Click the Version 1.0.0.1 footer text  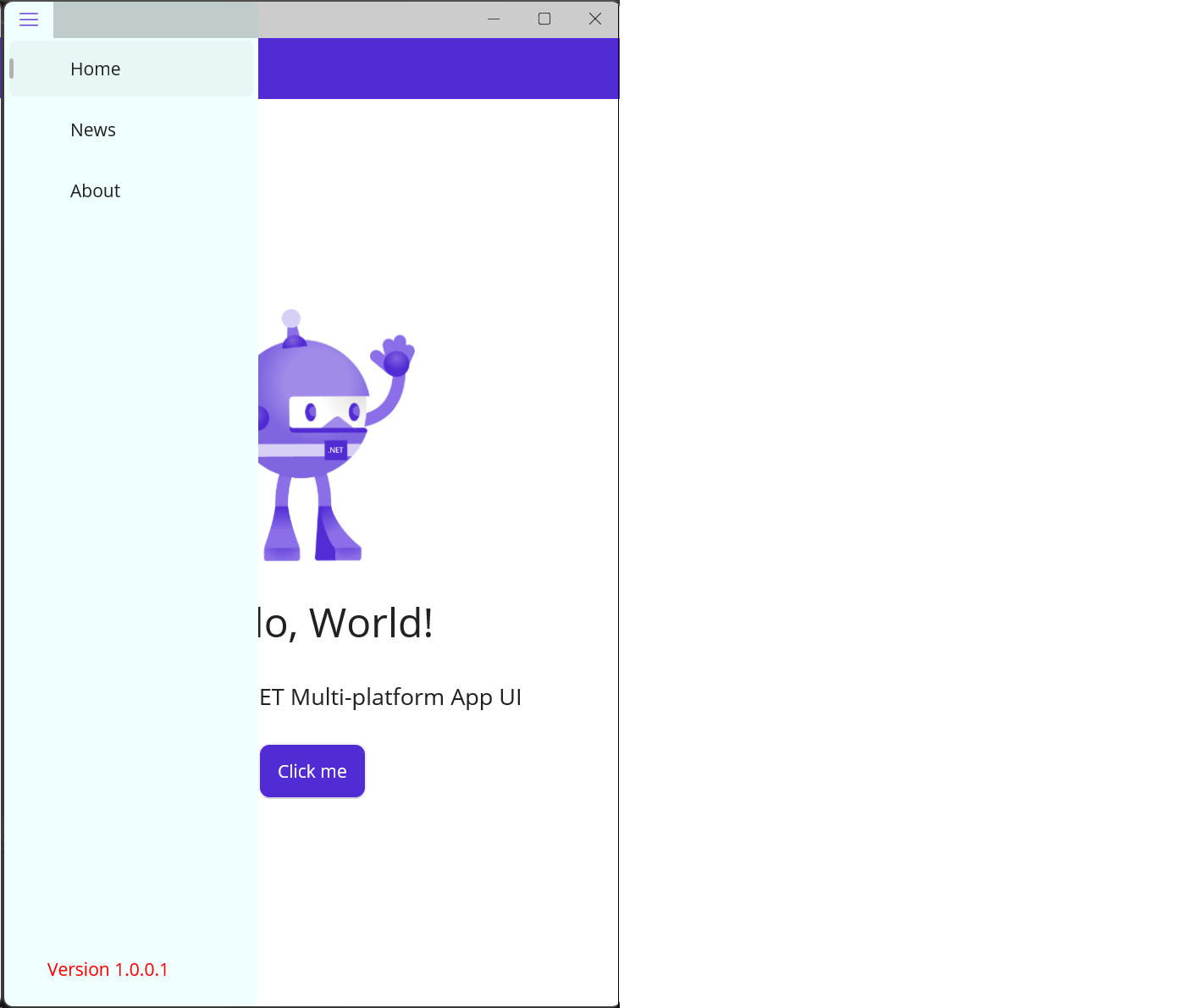(x=108, y=969)
